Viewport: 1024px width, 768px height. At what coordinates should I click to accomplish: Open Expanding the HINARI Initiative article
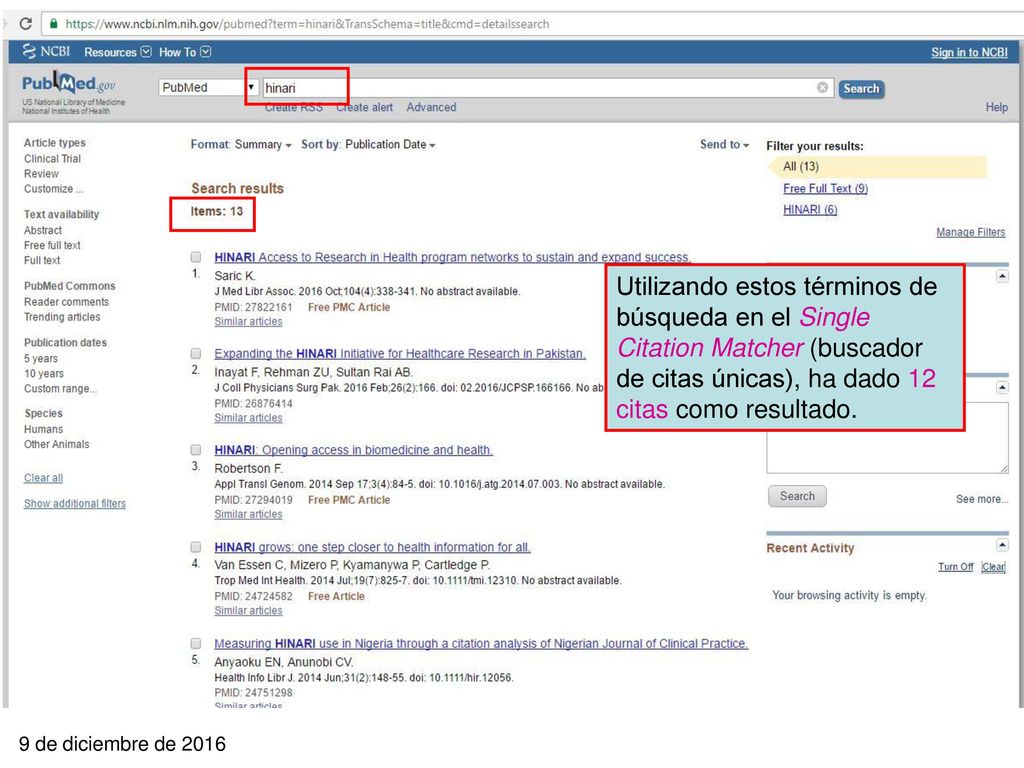pos(400,353)
